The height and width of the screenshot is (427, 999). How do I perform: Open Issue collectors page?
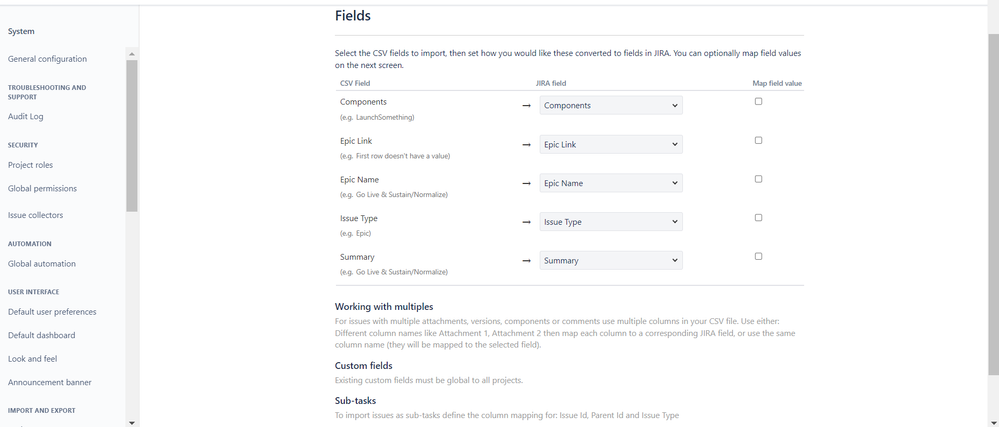(36, 215)
